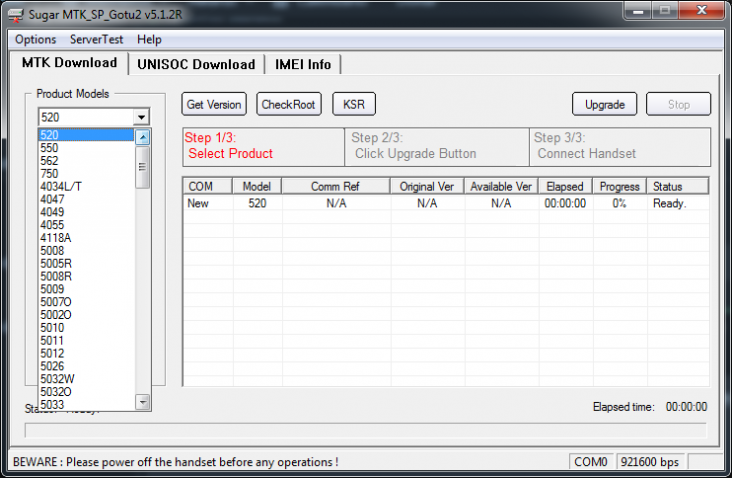Click the Model column header
Viewport: 732px width, 478px height.
[257, 187]
